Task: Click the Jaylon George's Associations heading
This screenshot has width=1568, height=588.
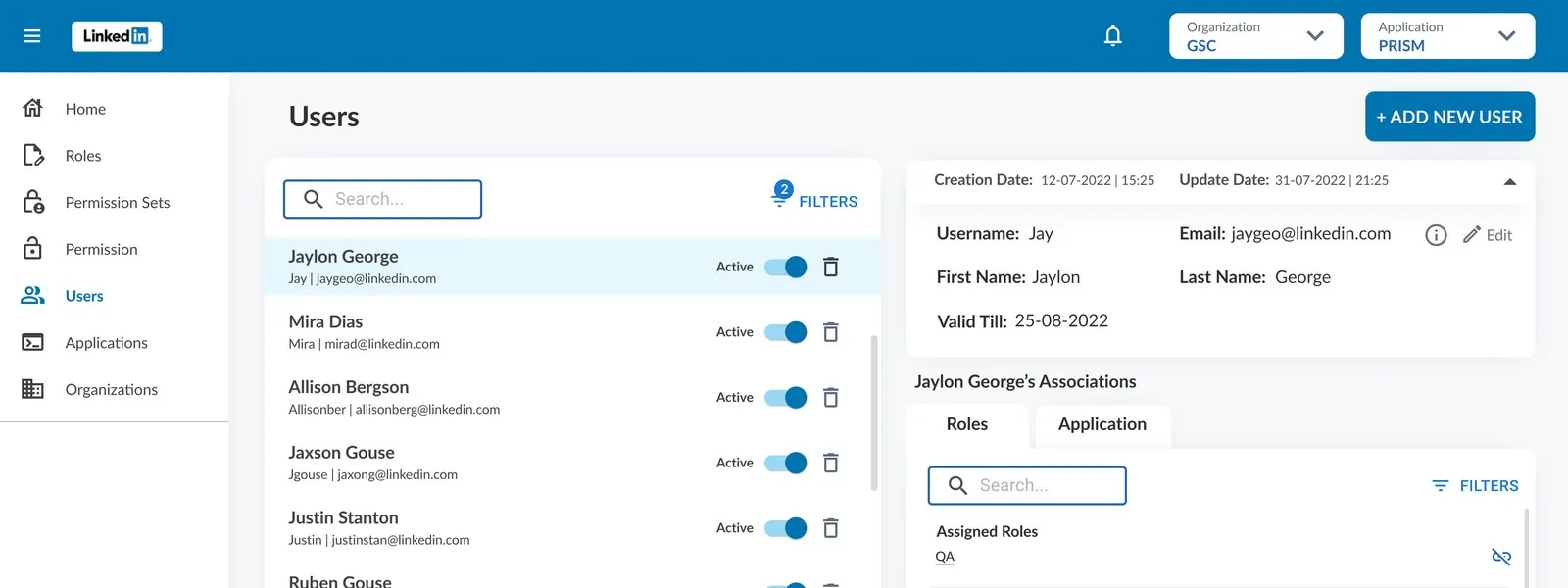Action: [1025, 381]
